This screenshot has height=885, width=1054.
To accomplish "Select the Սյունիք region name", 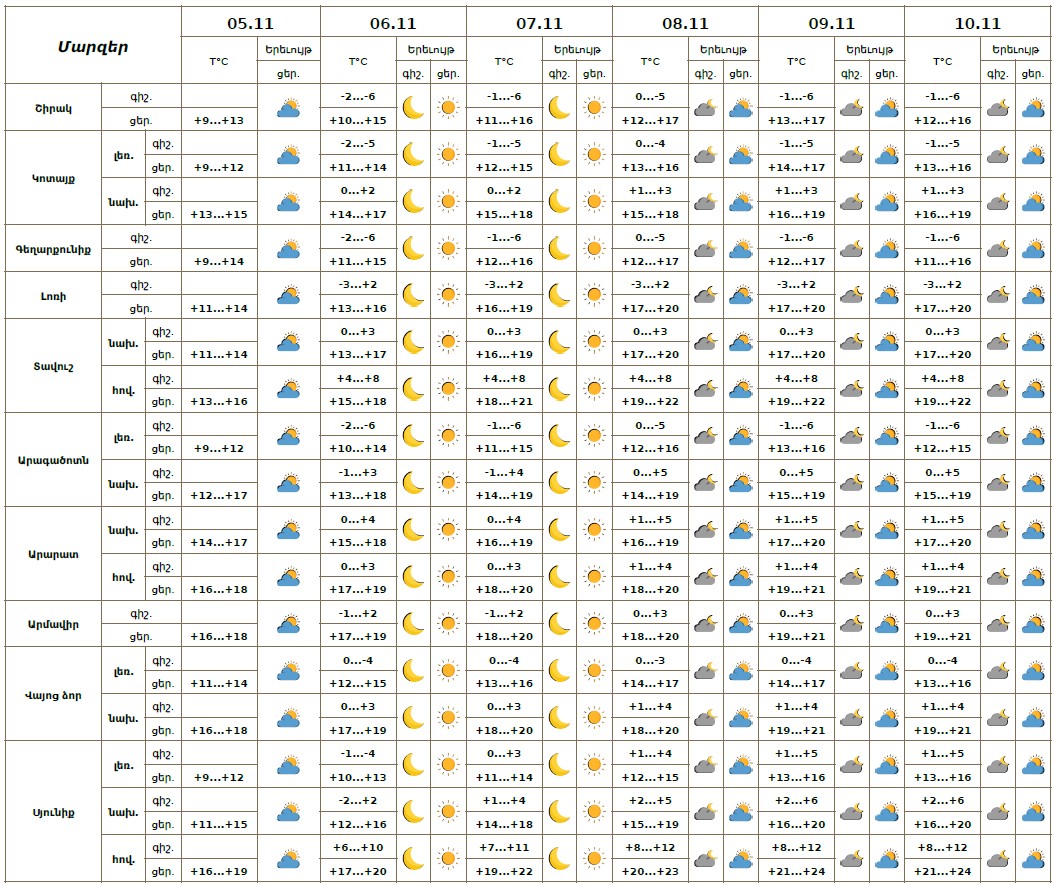I will tap(52, 811).
